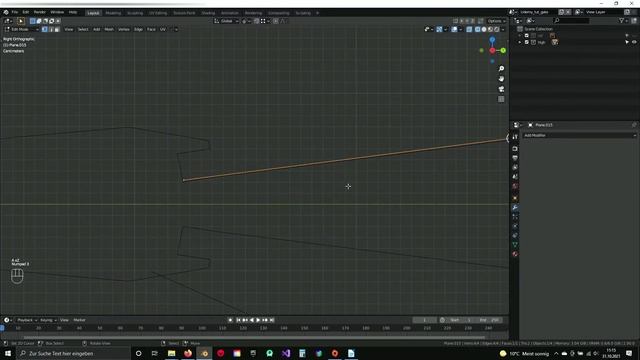Click the outliner filter funnel icon
The height and width of the screenshot is (360, 640).
tap(622, 20)
